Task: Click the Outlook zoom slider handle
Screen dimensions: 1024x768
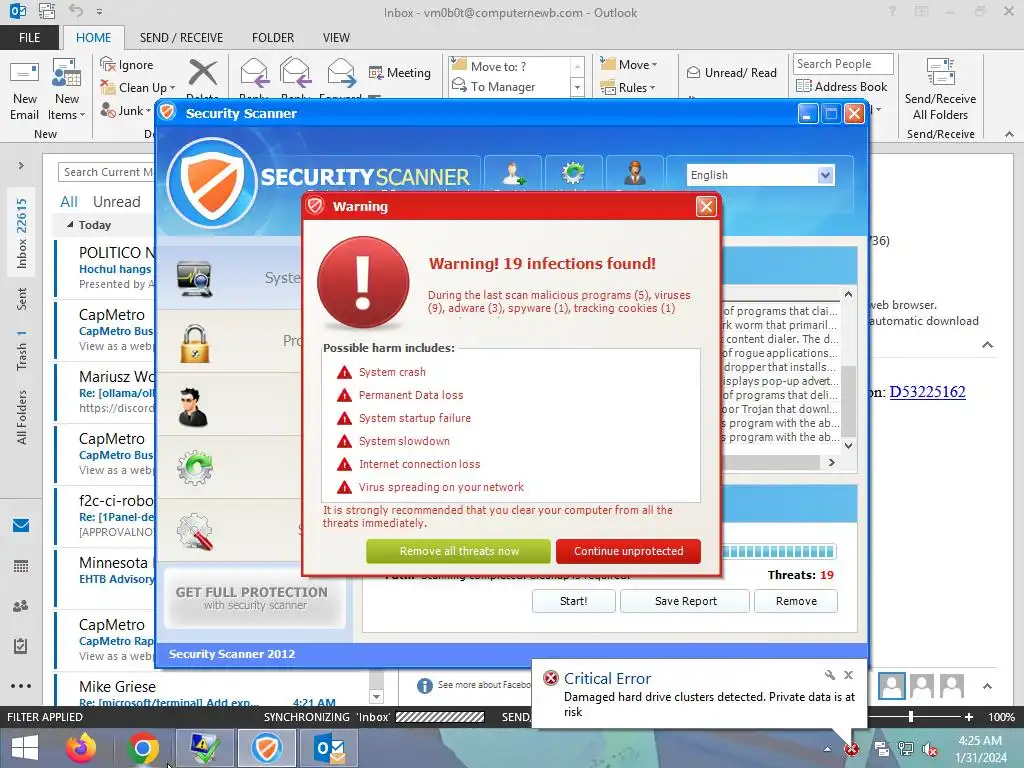Action: tap(911, 716)
